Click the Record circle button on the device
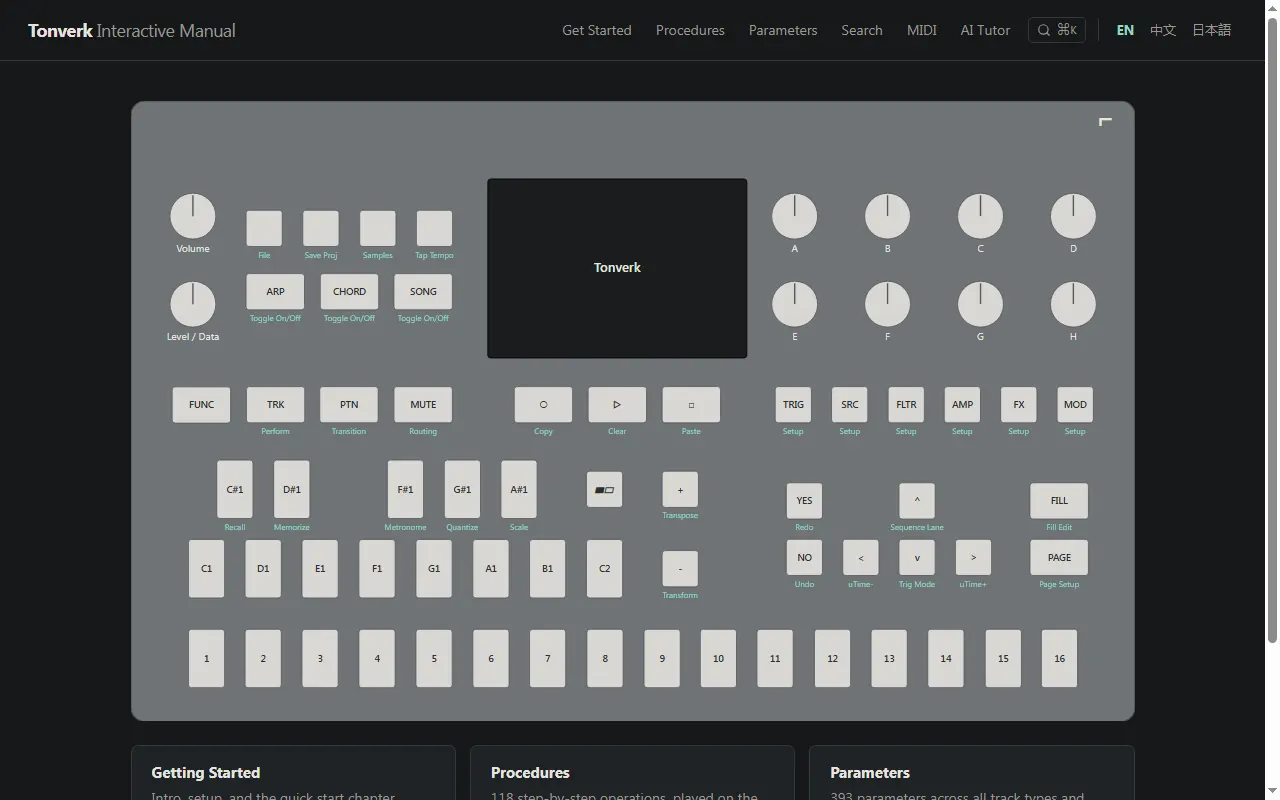The height and width of the screenshot is (800, 1280). pyautogui.click(x=543, y=405)
